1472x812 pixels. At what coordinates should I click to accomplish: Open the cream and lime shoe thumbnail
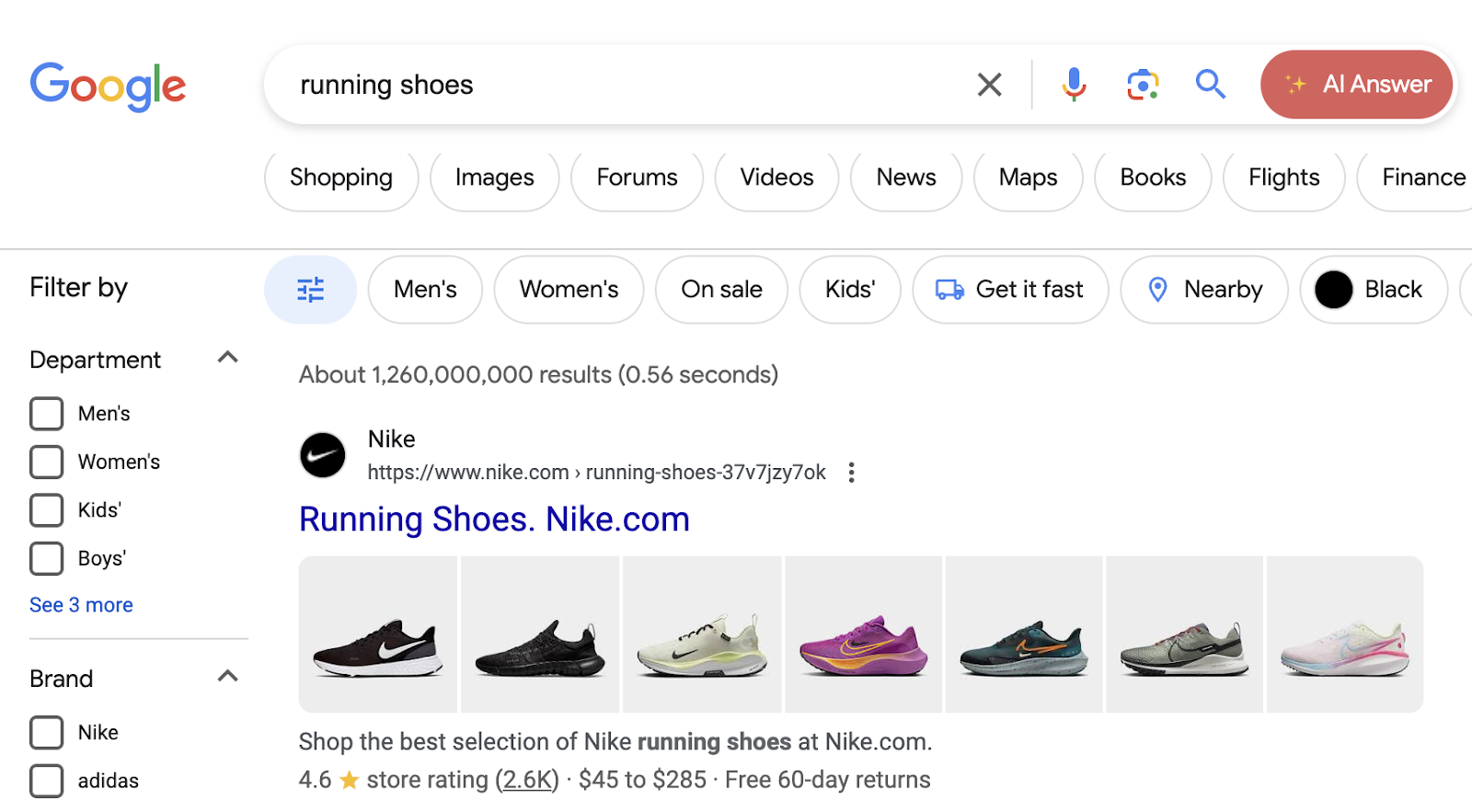pos(702,635)
